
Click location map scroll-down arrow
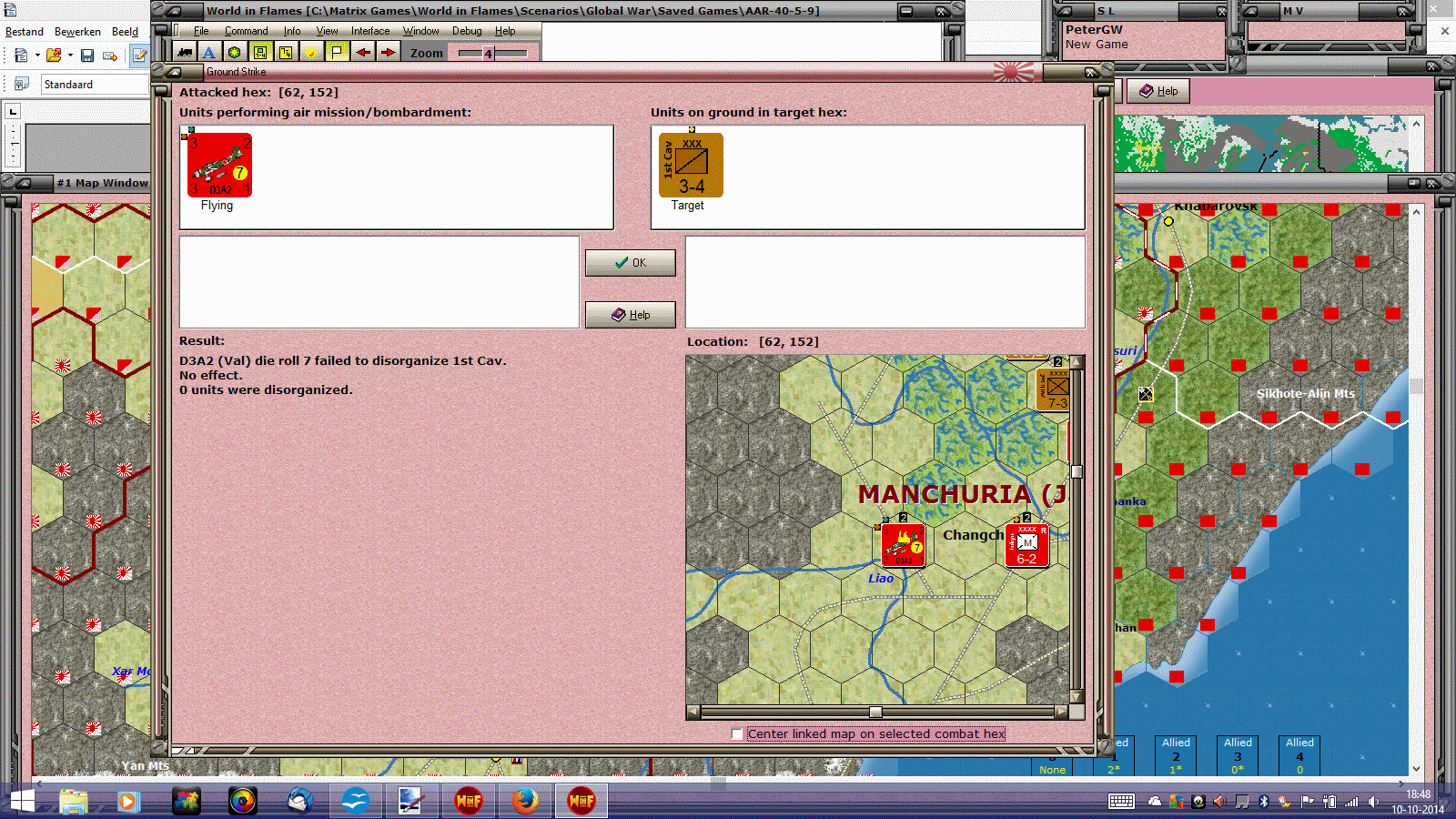[1077, 697]
